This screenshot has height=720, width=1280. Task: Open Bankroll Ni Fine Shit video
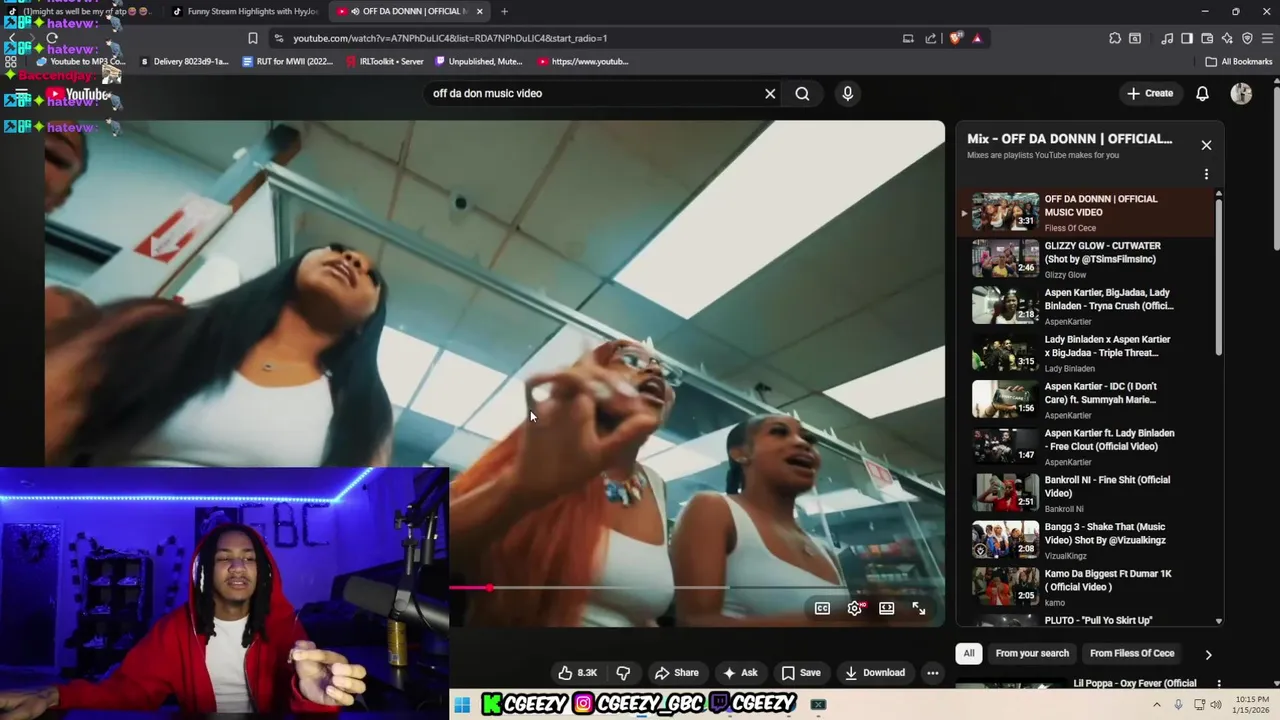click(x=1085, y=493)
